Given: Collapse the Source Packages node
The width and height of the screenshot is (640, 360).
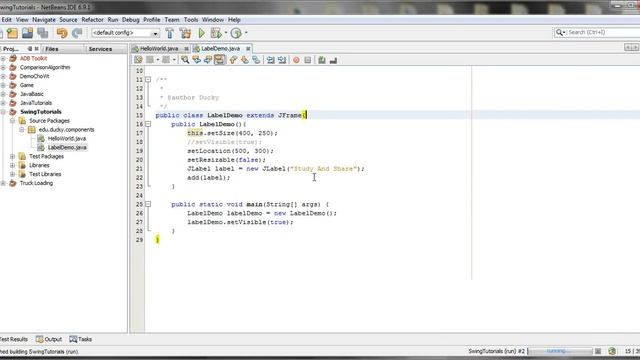Looking at the screenshot, I should (13, 121).
